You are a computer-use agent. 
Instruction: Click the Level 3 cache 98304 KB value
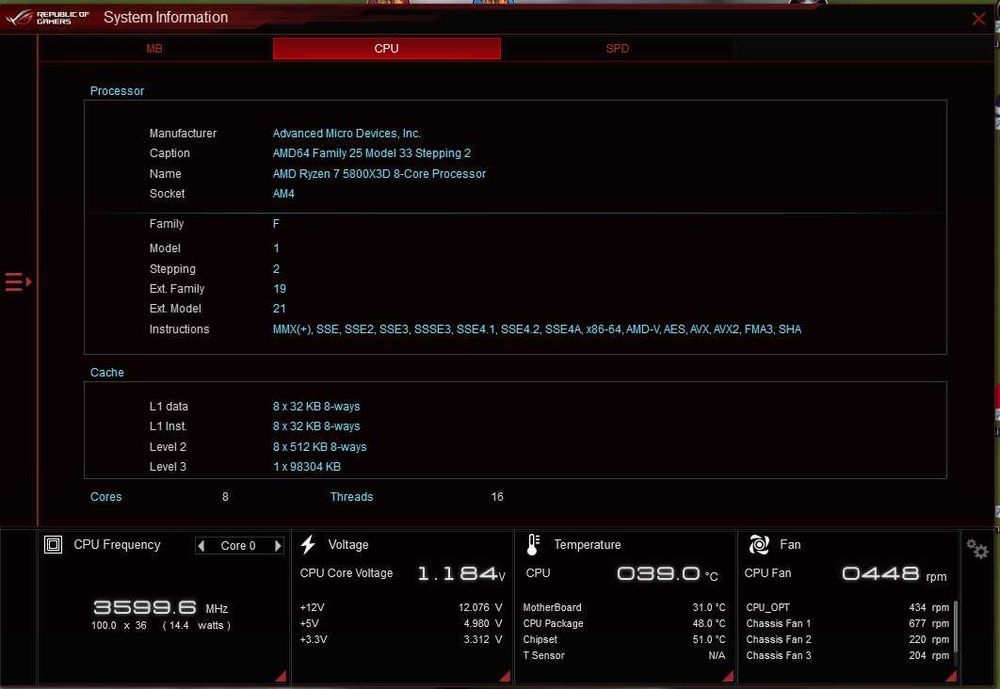tap(307, 466)
